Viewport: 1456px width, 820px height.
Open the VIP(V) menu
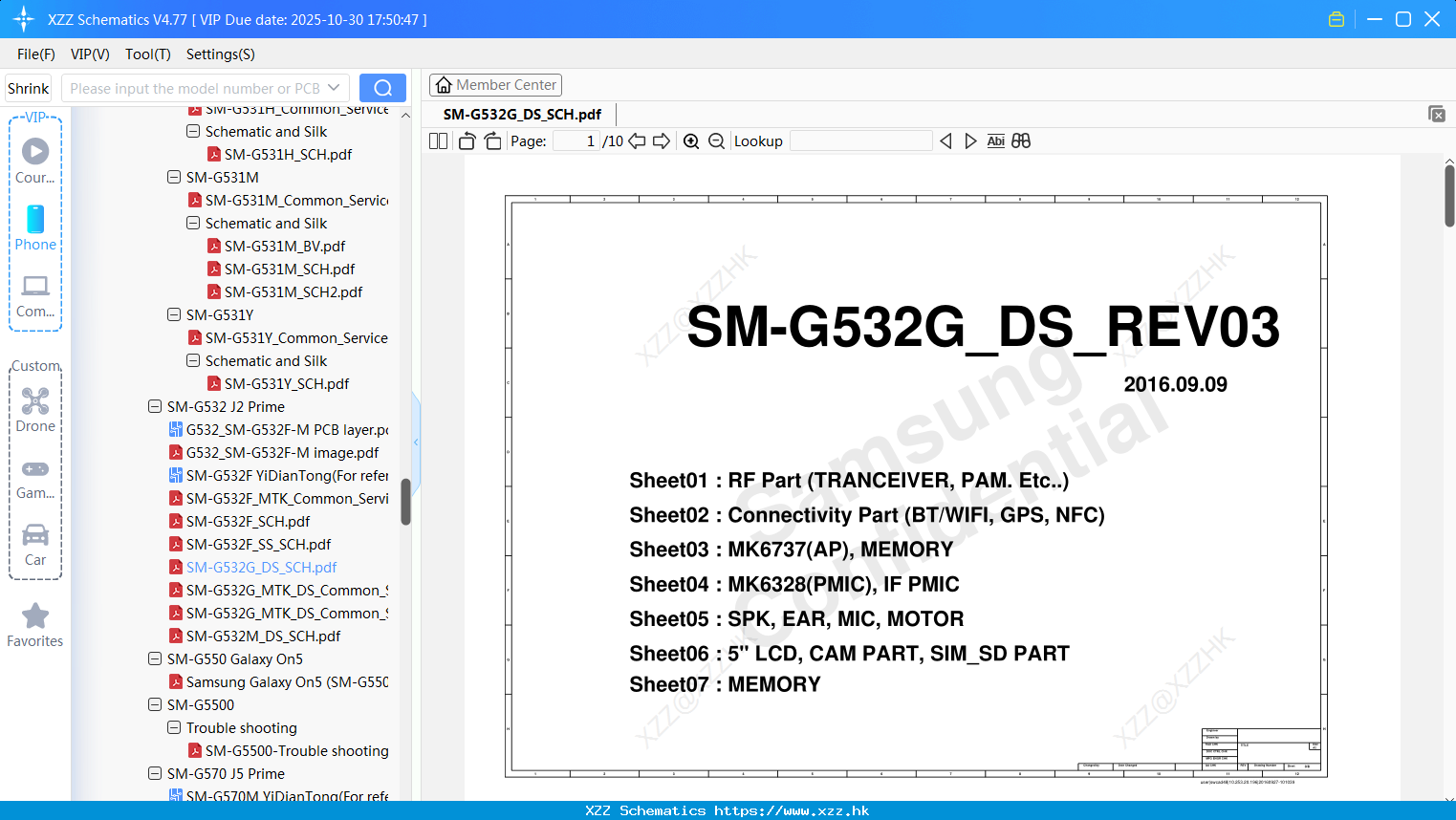click(x=90, y=54)
